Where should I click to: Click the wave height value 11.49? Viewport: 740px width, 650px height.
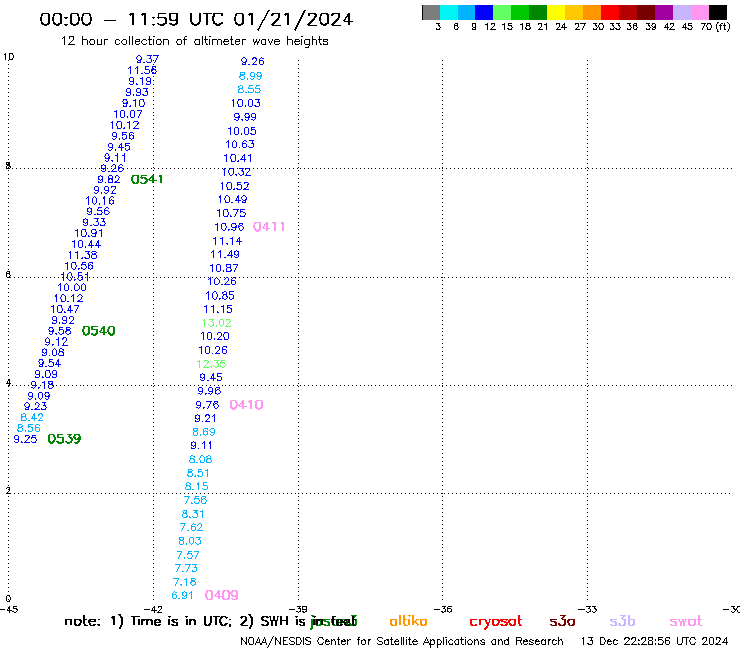click(225, 254)
